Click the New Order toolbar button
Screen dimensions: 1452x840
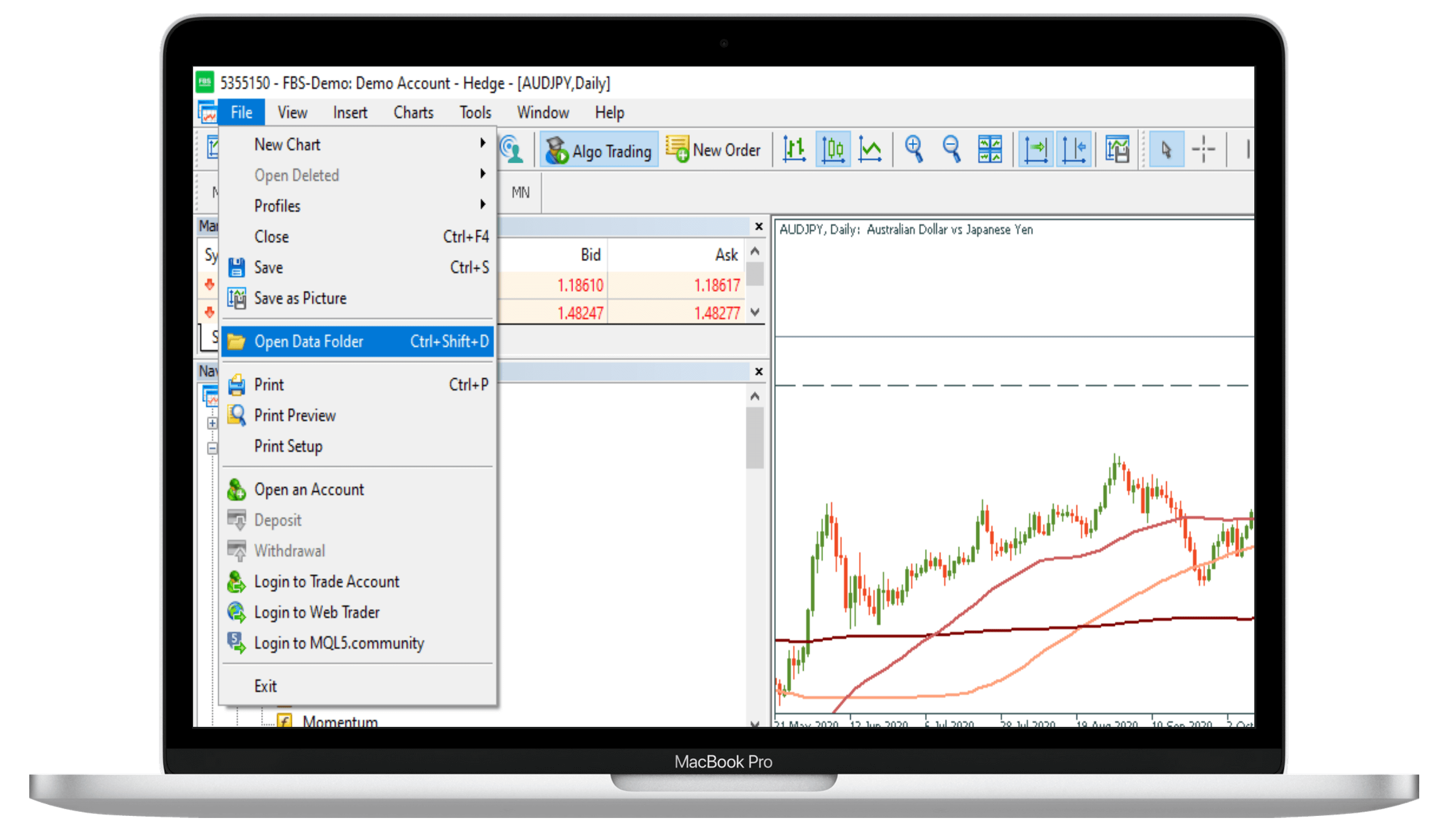tap(713, 150)
